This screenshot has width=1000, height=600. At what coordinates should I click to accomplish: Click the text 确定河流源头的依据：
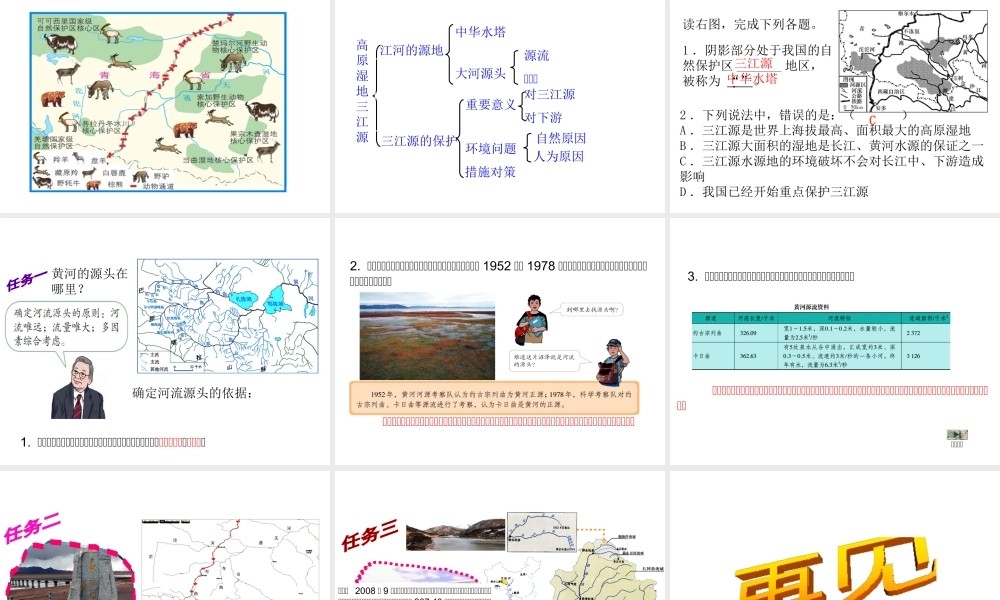pos(193,393)
